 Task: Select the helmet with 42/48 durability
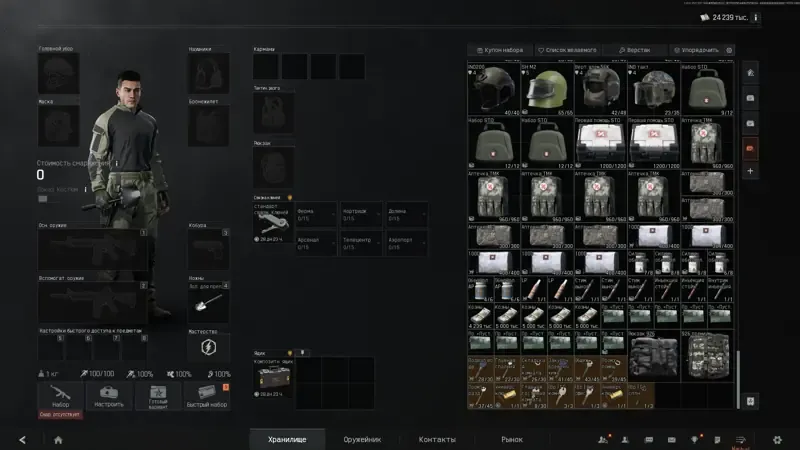[x=601, y=89]
